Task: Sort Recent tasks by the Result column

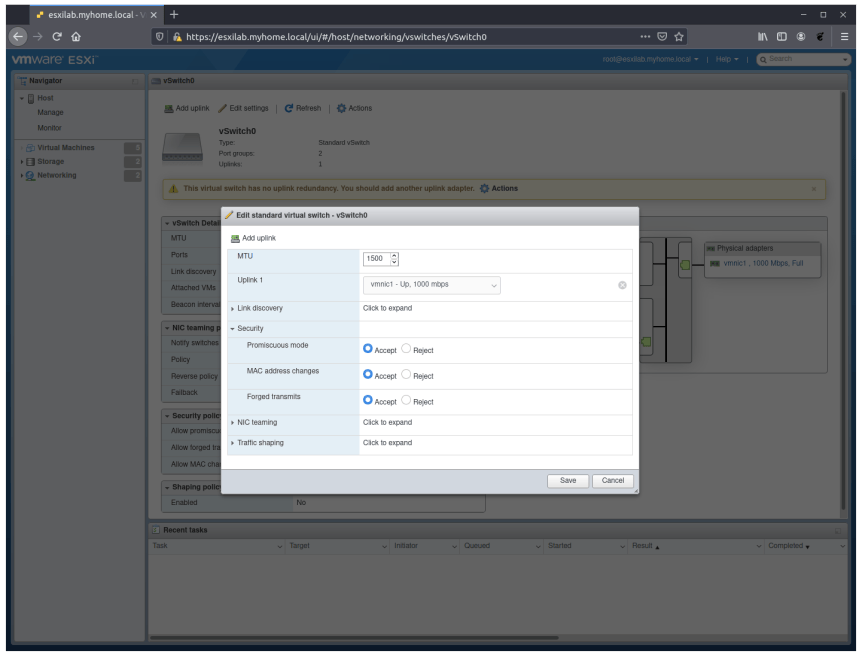Action: tap(642, 546)
